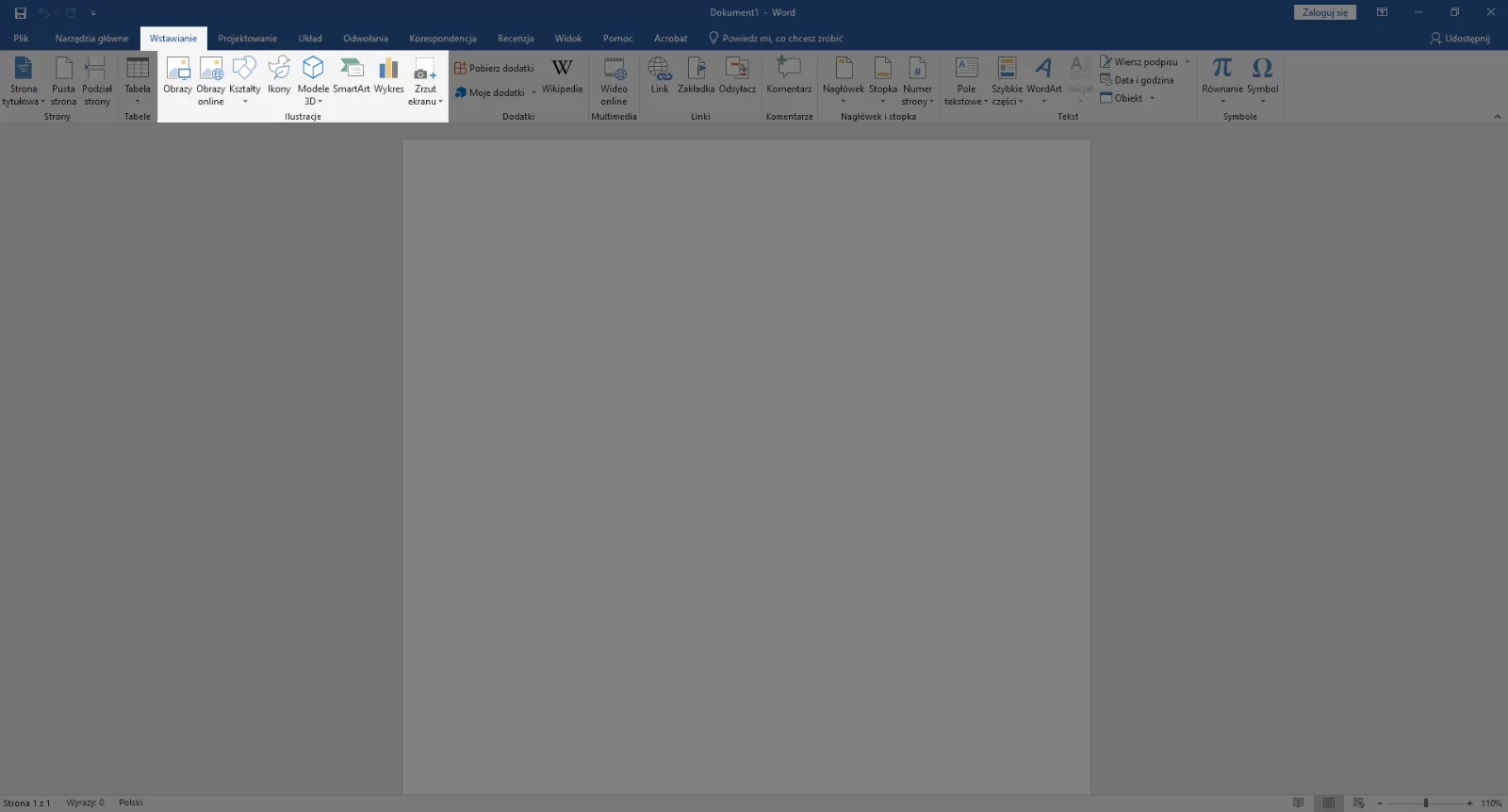Open Moje dodatki dropdown
This screenshot has width=1508, height=812.
click(x=496, y=92)
